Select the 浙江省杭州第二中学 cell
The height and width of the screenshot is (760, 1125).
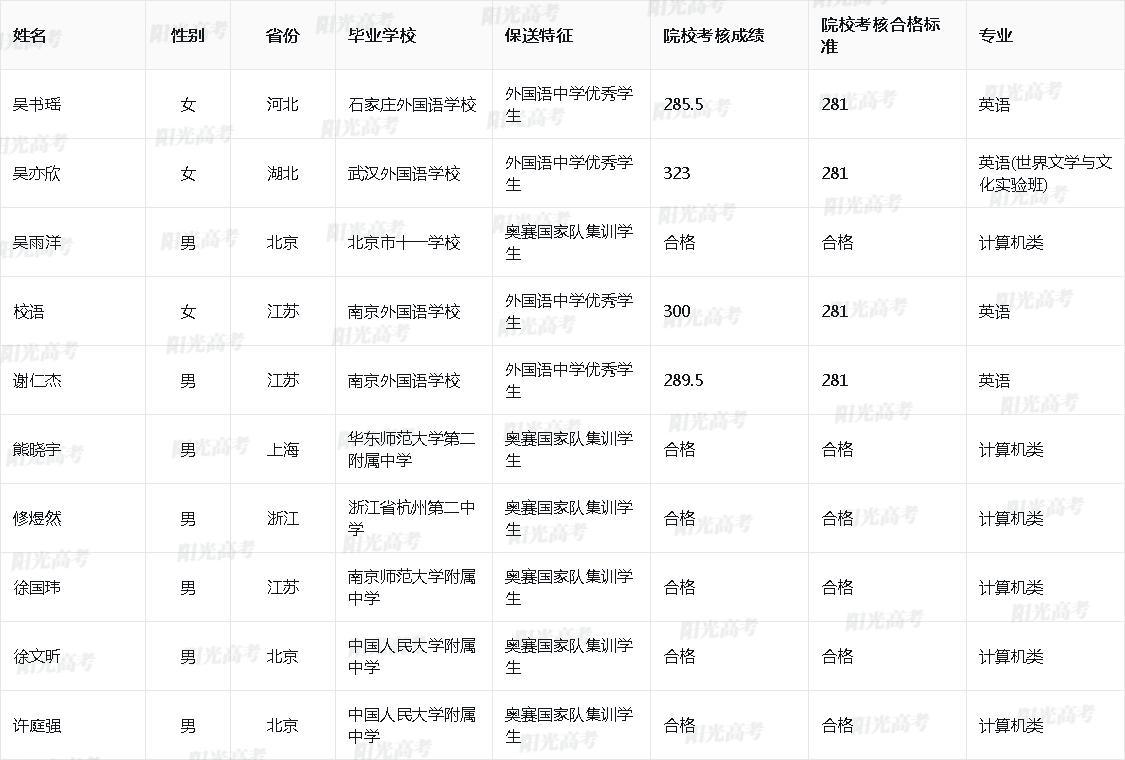click(x=412, y=518)
